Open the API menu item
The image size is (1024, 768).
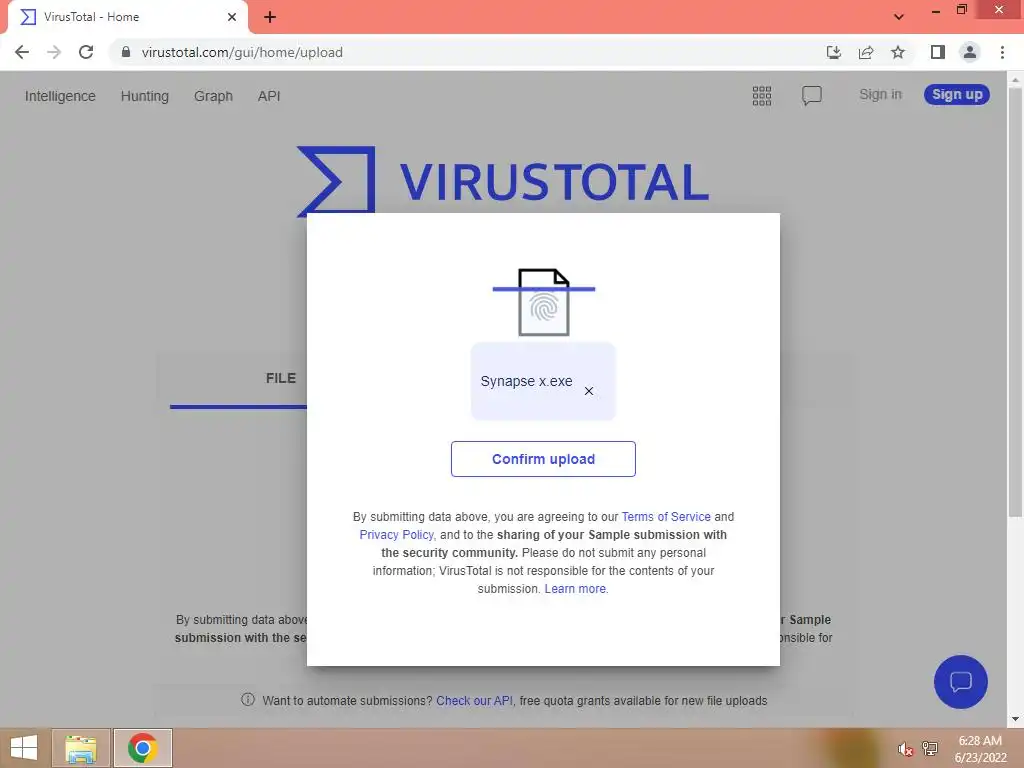click(x=268, y=96)
